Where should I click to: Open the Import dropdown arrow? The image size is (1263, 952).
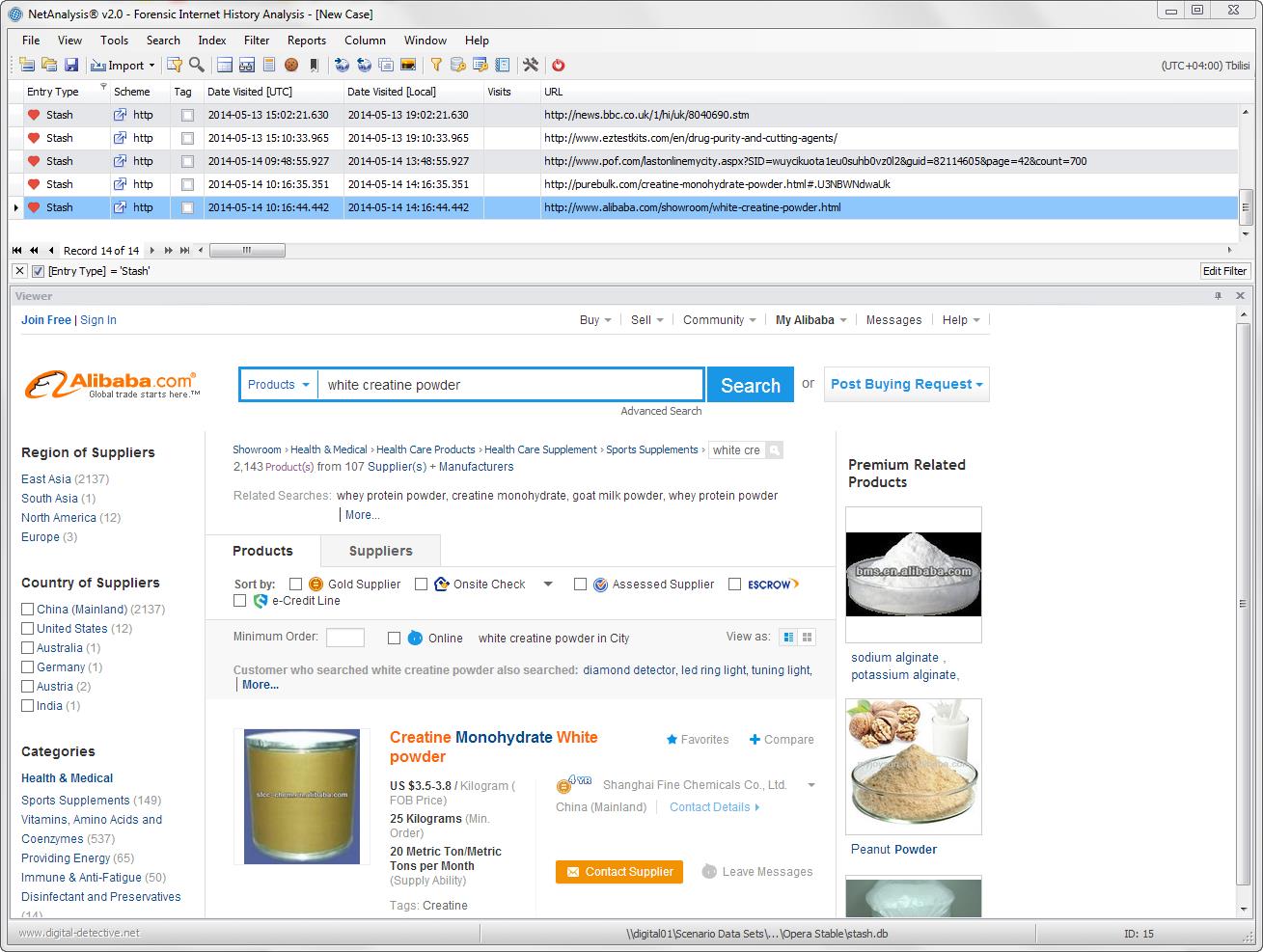pos(151,66)
